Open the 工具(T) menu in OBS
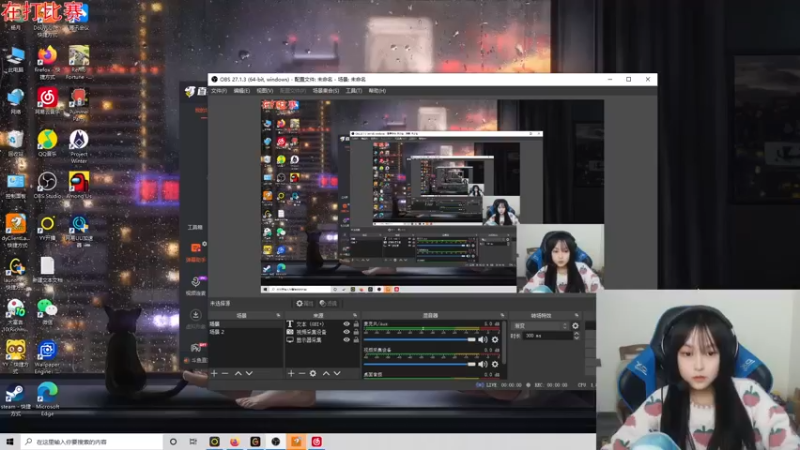 [x=354, y=91]
